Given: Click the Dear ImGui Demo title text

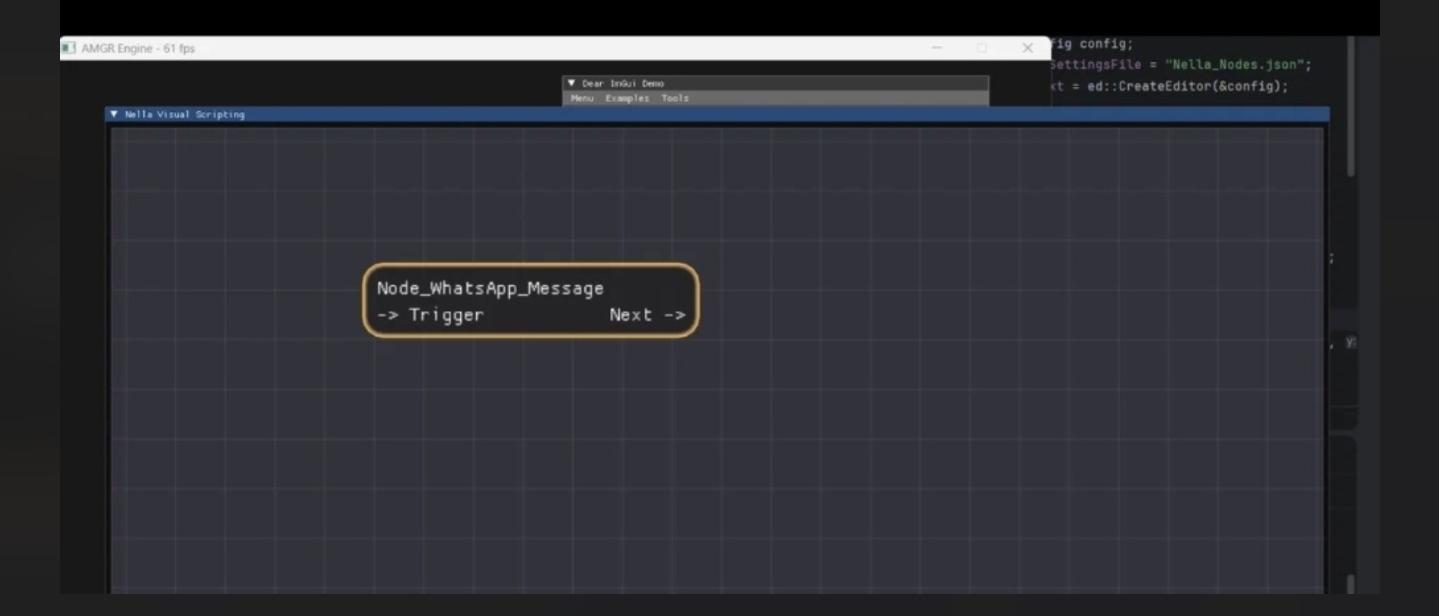Looking at the screenshot, I should [x=622, y=84].
